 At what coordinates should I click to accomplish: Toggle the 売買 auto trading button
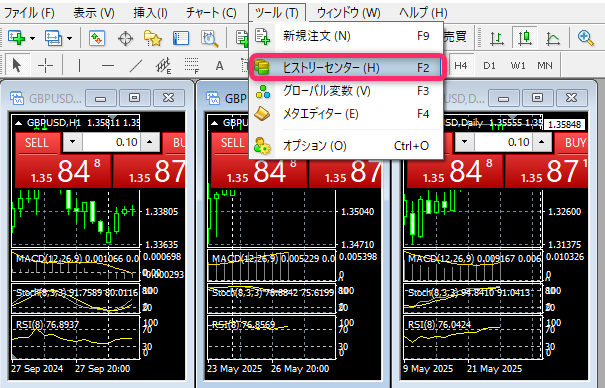coord(455,37)
